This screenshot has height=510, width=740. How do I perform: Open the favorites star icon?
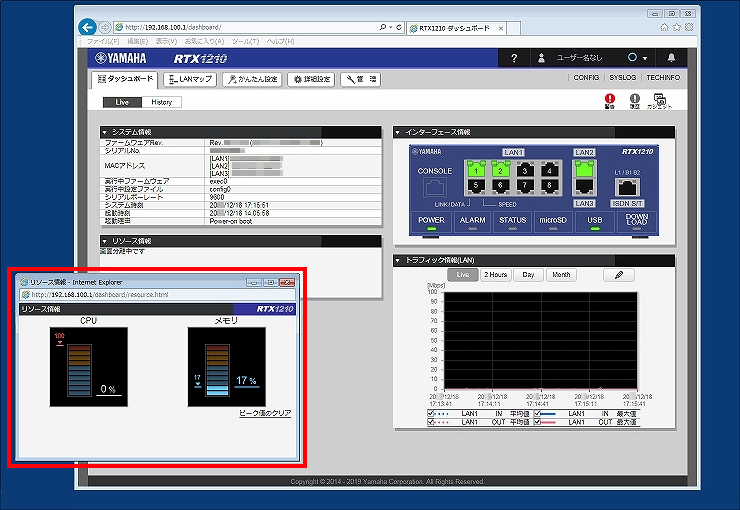pos(676,27)
